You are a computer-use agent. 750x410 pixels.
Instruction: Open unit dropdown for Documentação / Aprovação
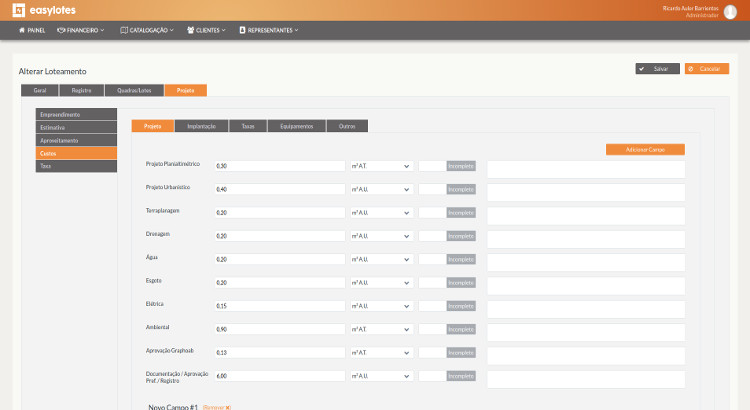pos(381,376)
